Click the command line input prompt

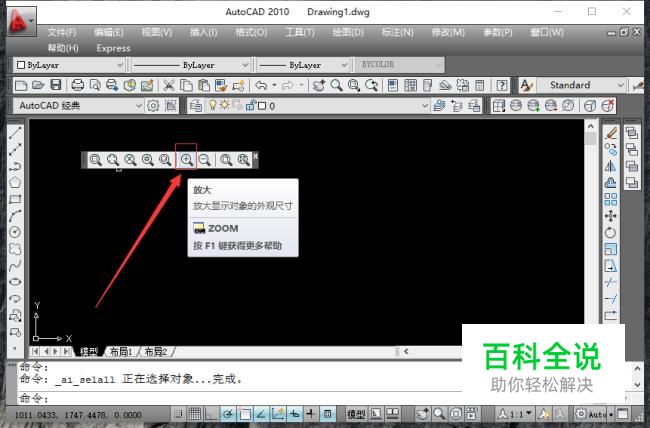coord(240,399)
